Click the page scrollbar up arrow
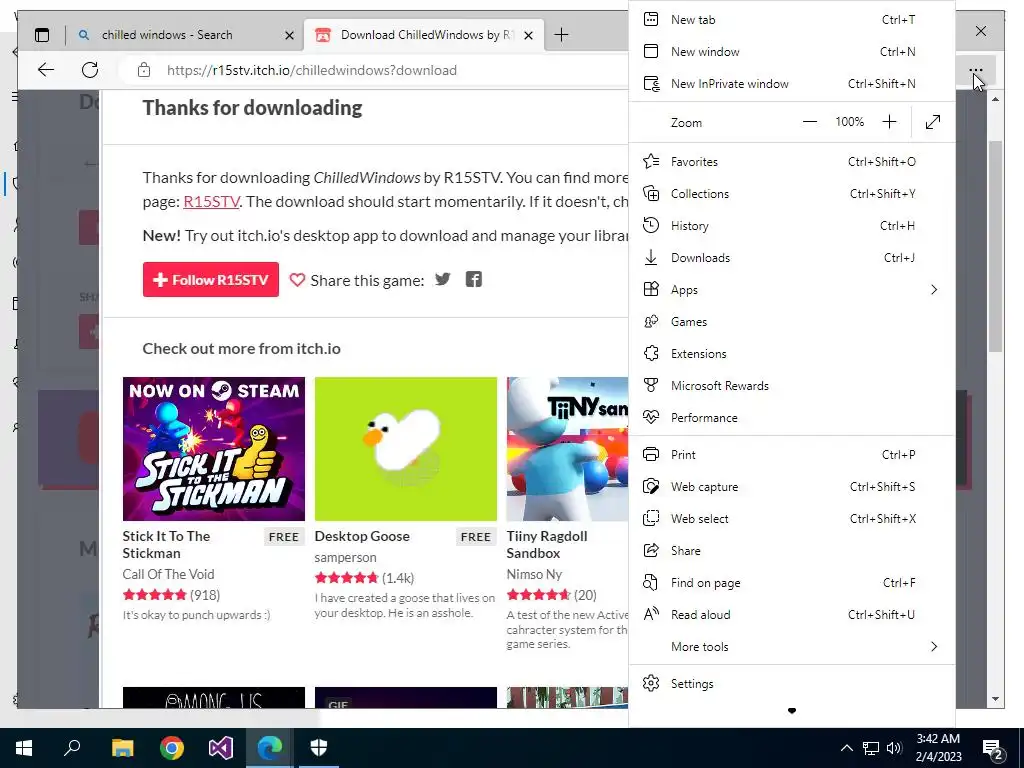 [995, 99]
